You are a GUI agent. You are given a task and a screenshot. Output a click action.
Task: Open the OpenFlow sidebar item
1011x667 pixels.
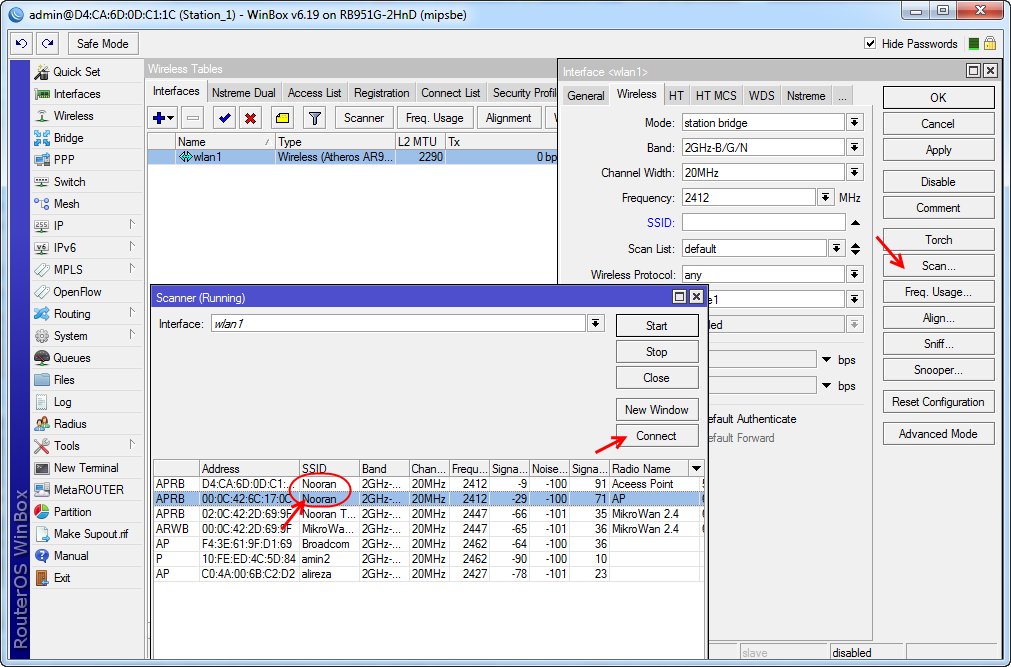pyautogui.click(x=77, y=292)
